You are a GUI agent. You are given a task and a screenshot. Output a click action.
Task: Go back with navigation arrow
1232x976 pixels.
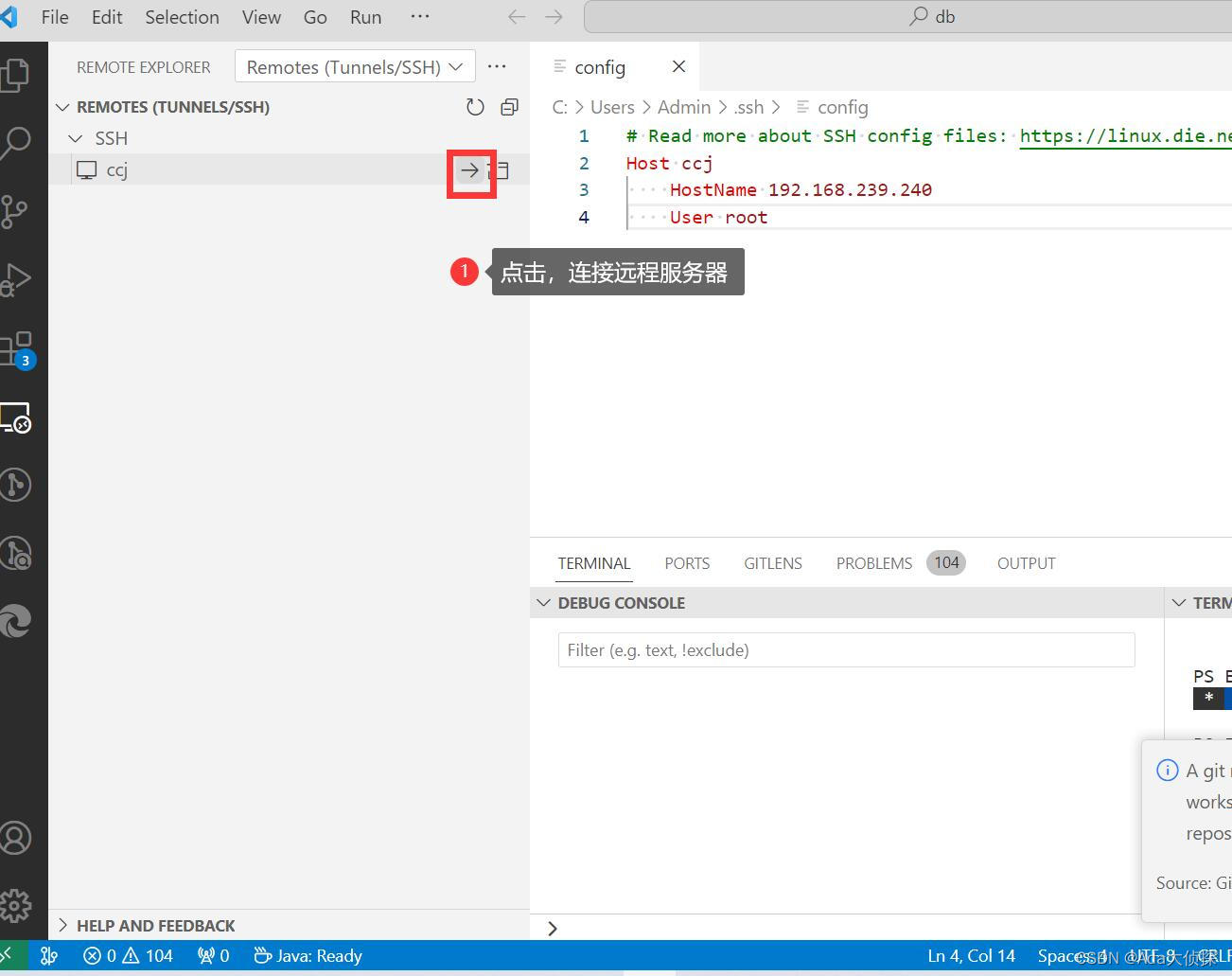point(517,17)
